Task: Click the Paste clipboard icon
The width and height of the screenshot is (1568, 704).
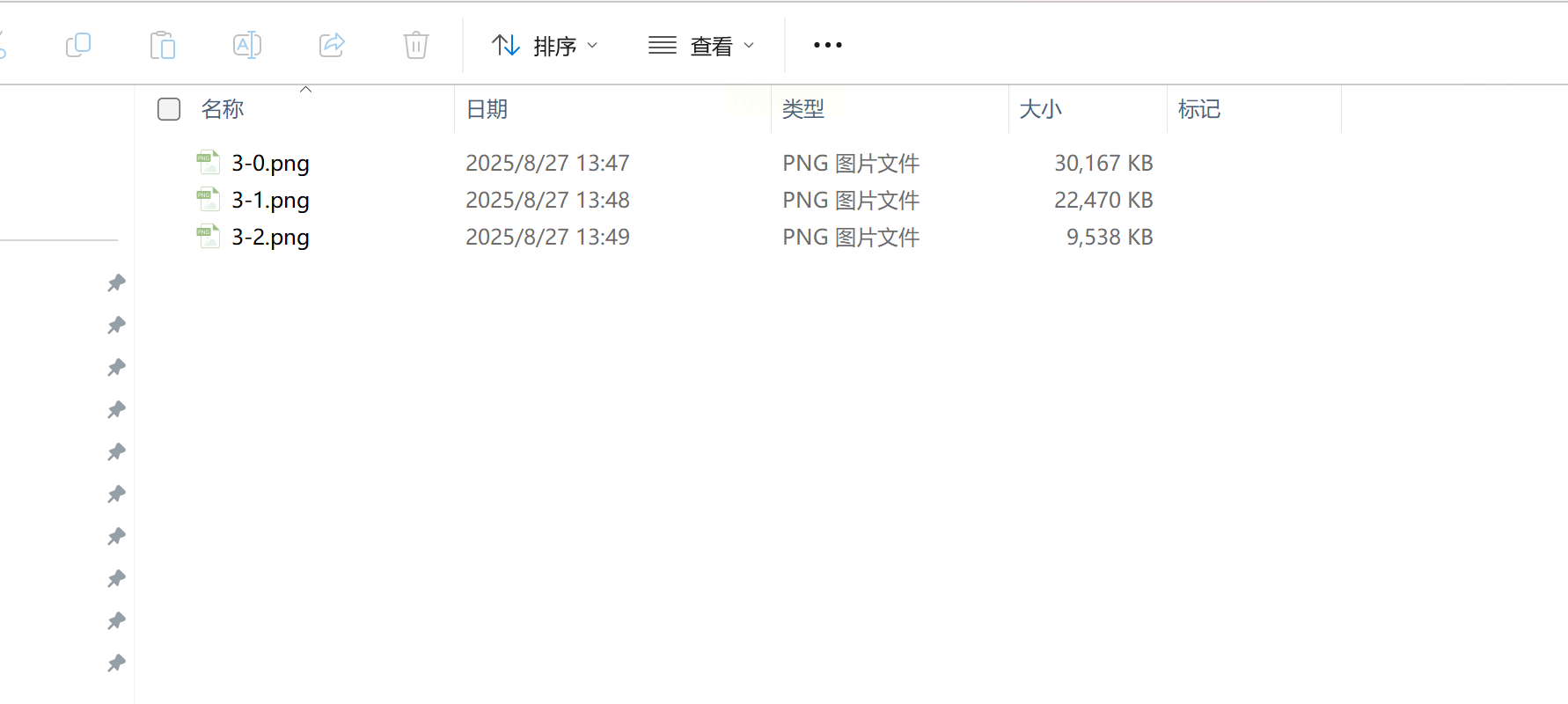Action: 163,45
